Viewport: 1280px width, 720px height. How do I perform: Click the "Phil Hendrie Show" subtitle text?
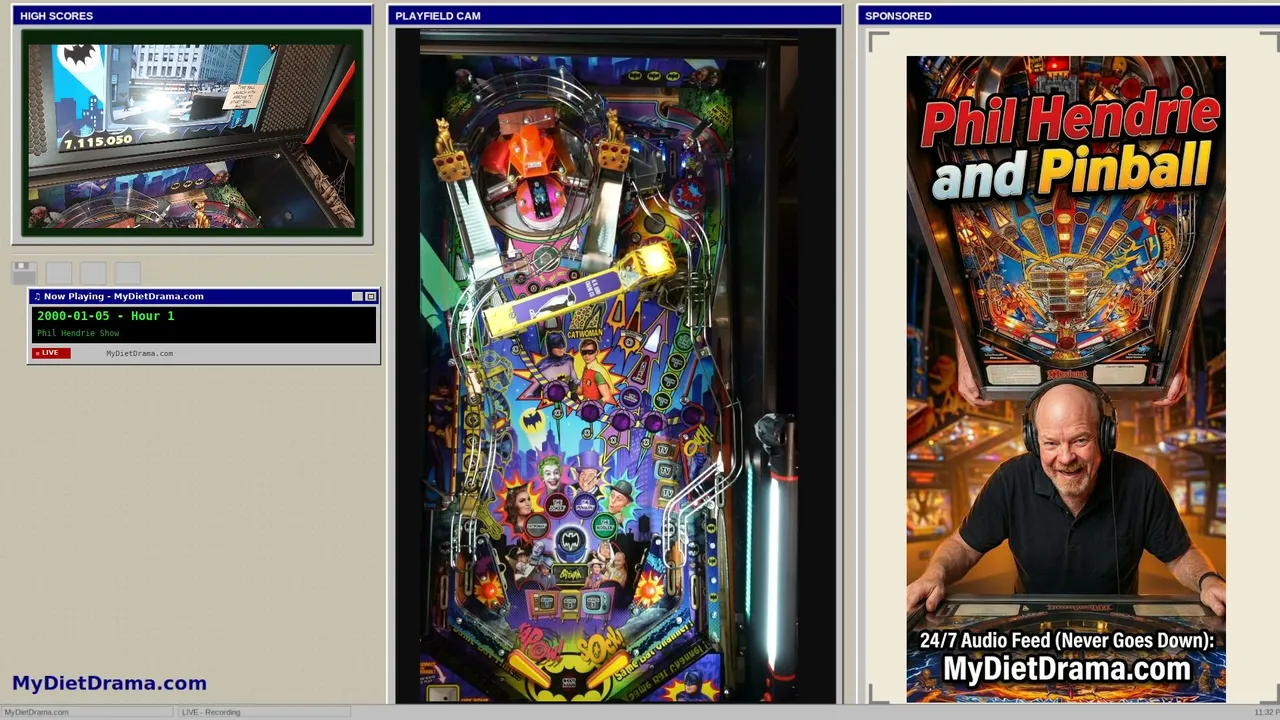click(78, 333)
